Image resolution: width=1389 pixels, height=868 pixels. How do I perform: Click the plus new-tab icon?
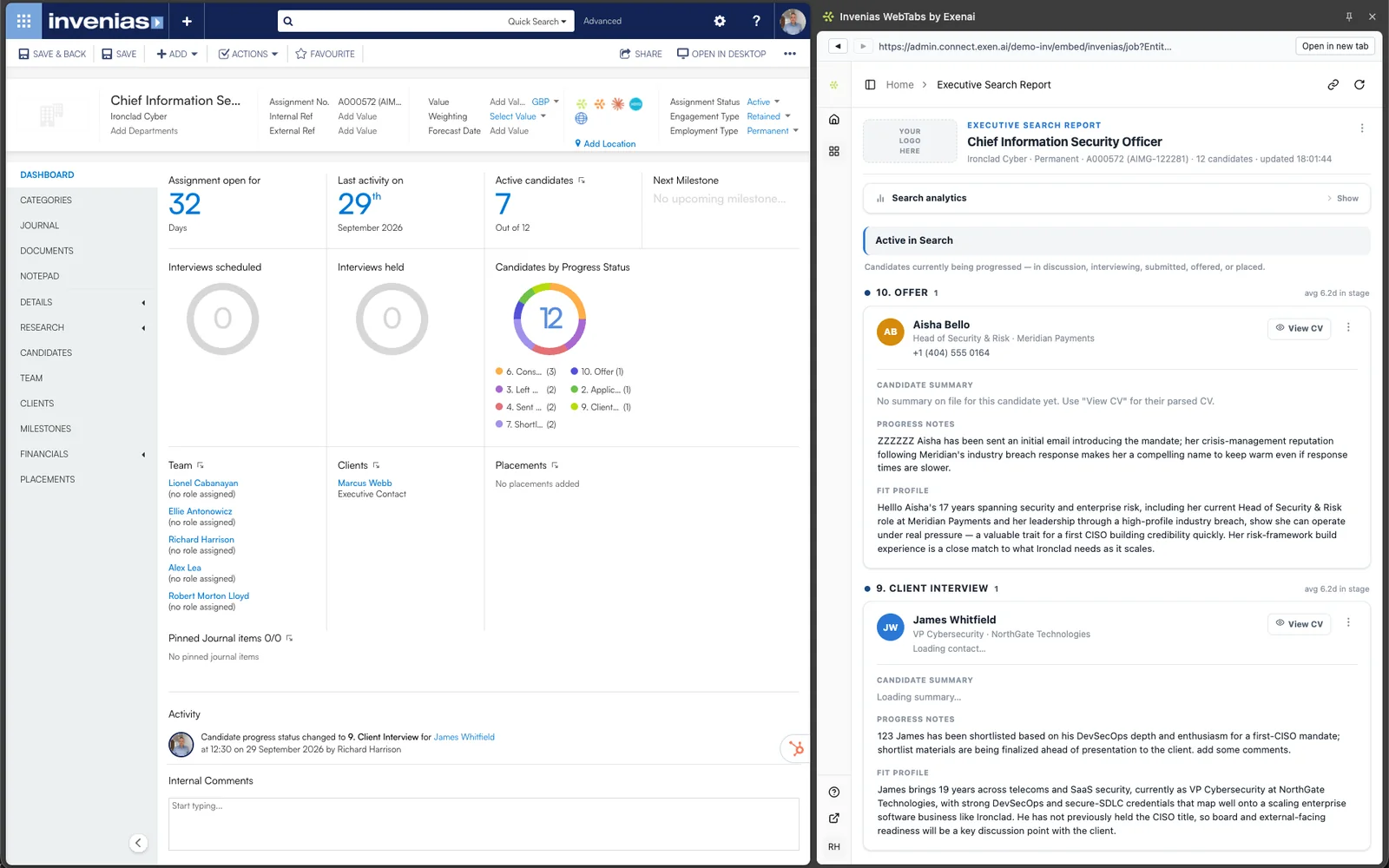(x=187, y=21)
